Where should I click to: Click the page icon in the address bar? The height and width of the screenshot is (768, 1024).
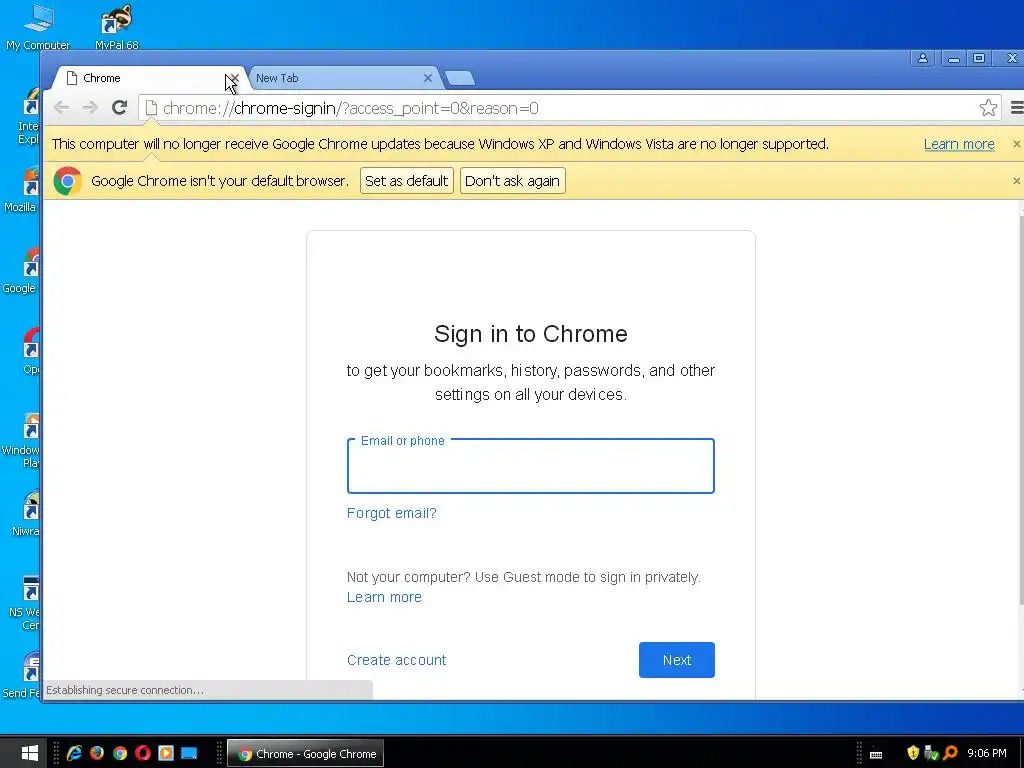151,108
